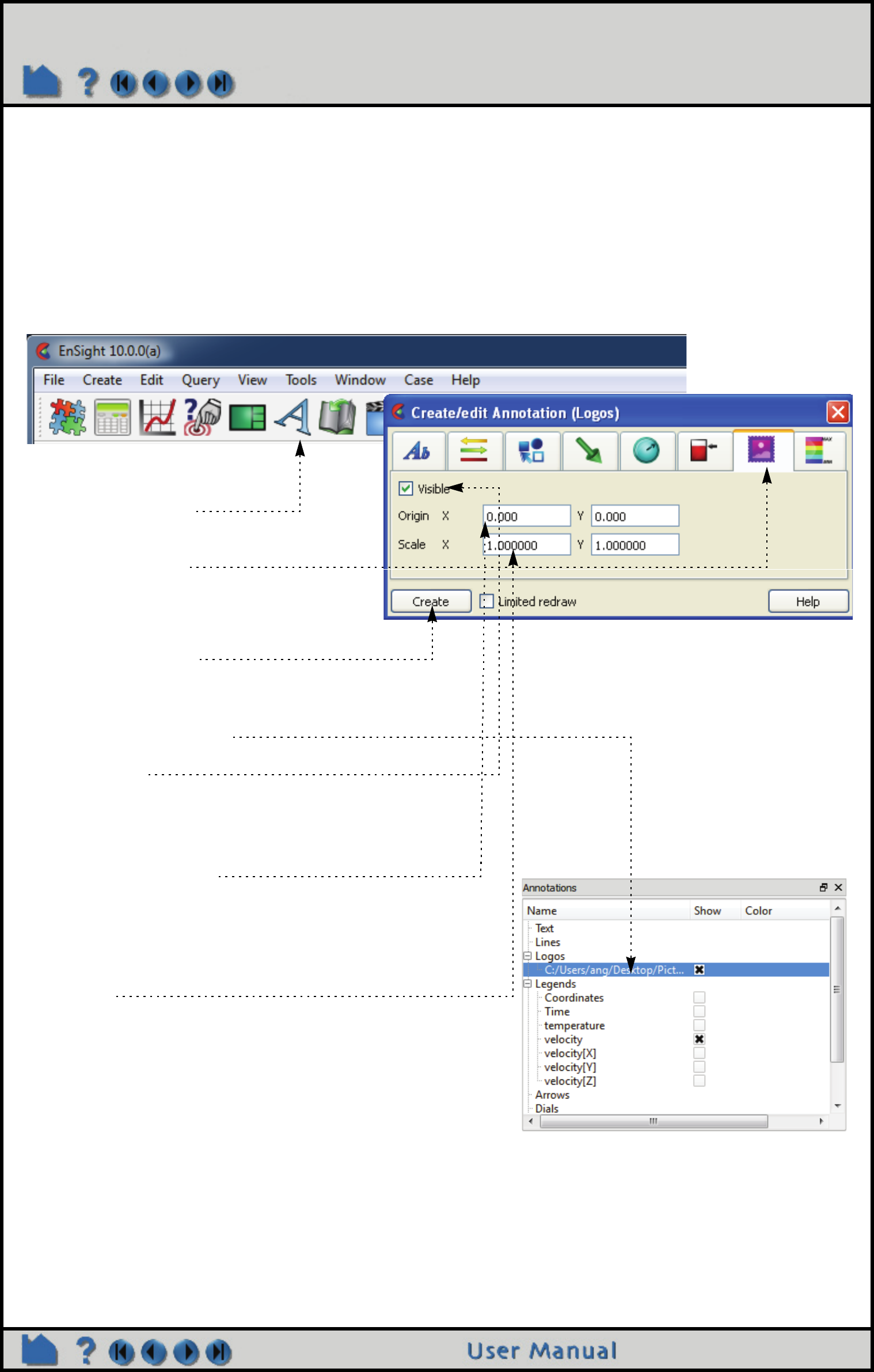Open the View menu
This screenshot has height=1372, width=874.
point(253,380)
